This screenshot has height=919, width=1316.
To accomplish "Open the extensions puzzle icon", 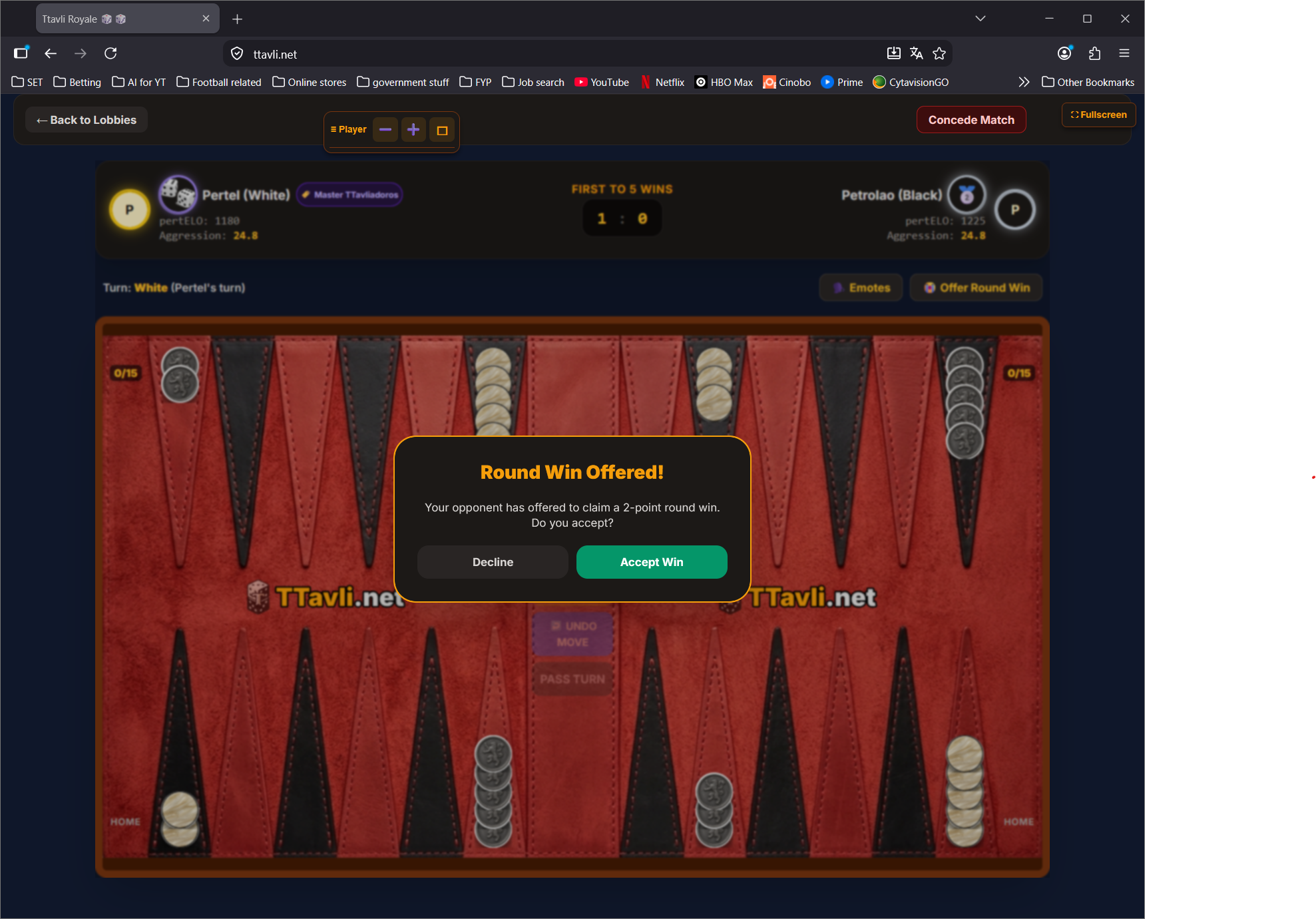I will pos(1094,53).
